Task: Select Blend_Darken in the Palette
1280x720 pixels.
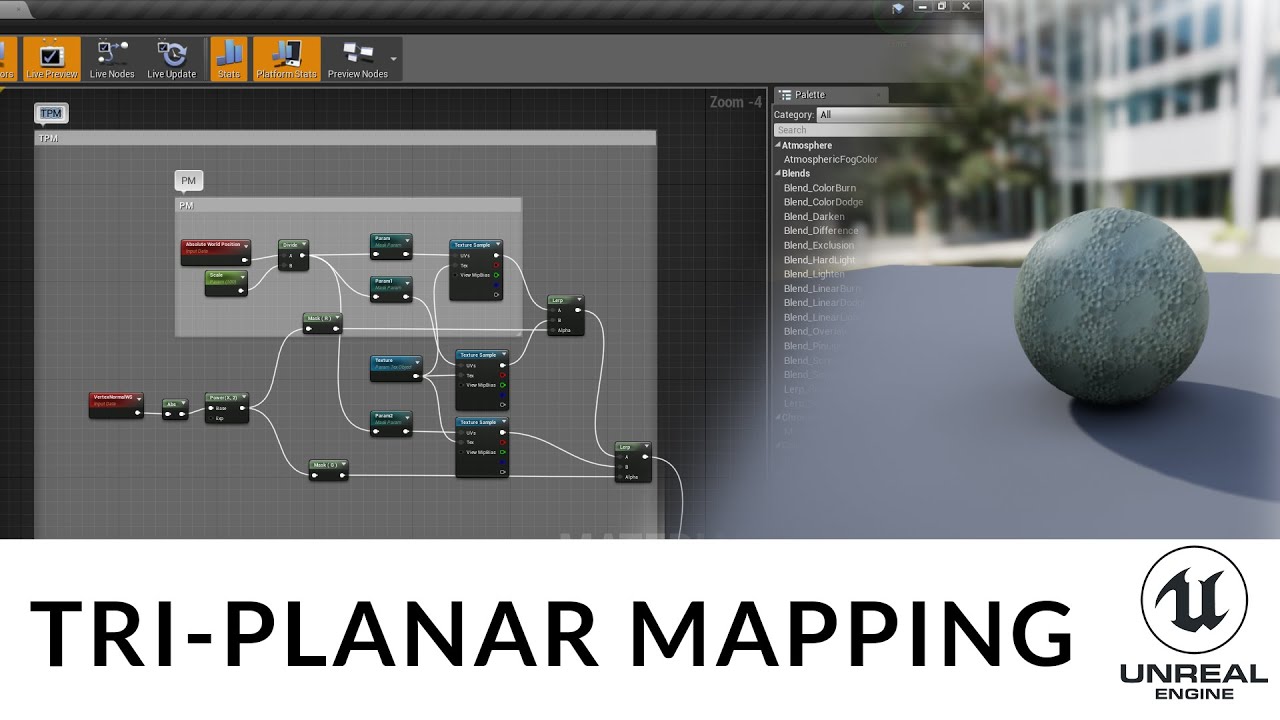Action: (x=814, y=217)
